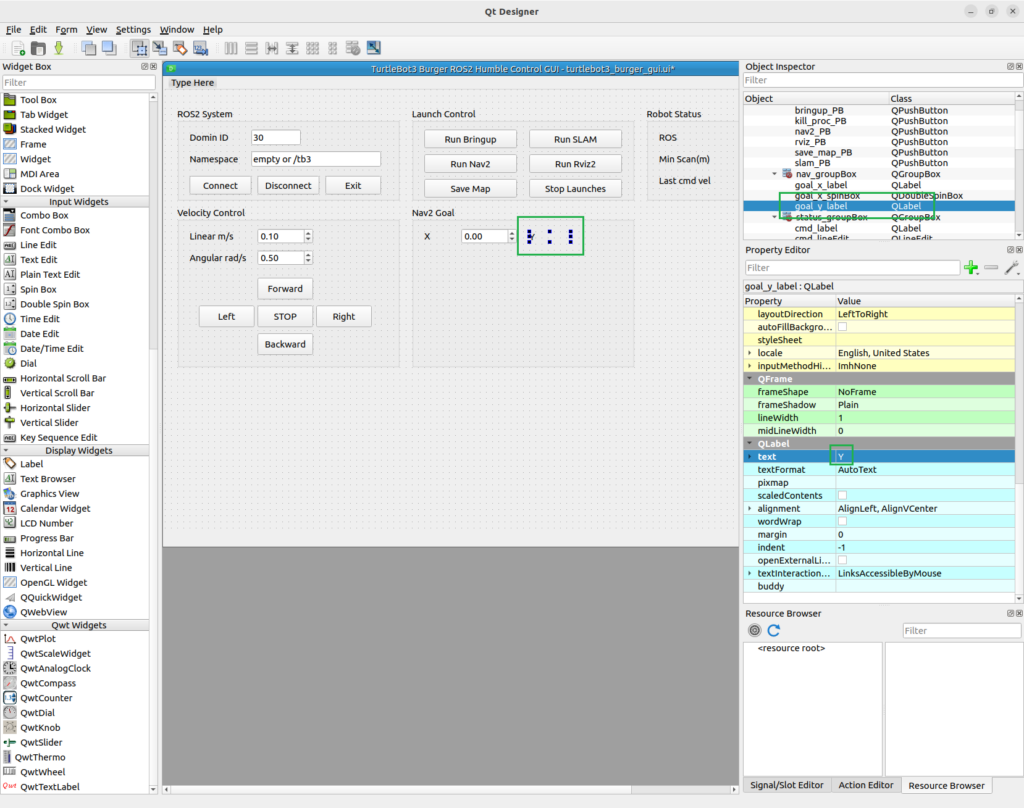The width and height of the screenshot is (1024, 808).
Task: Collapse the QFrame property group
Action: [x=750, y=379]
